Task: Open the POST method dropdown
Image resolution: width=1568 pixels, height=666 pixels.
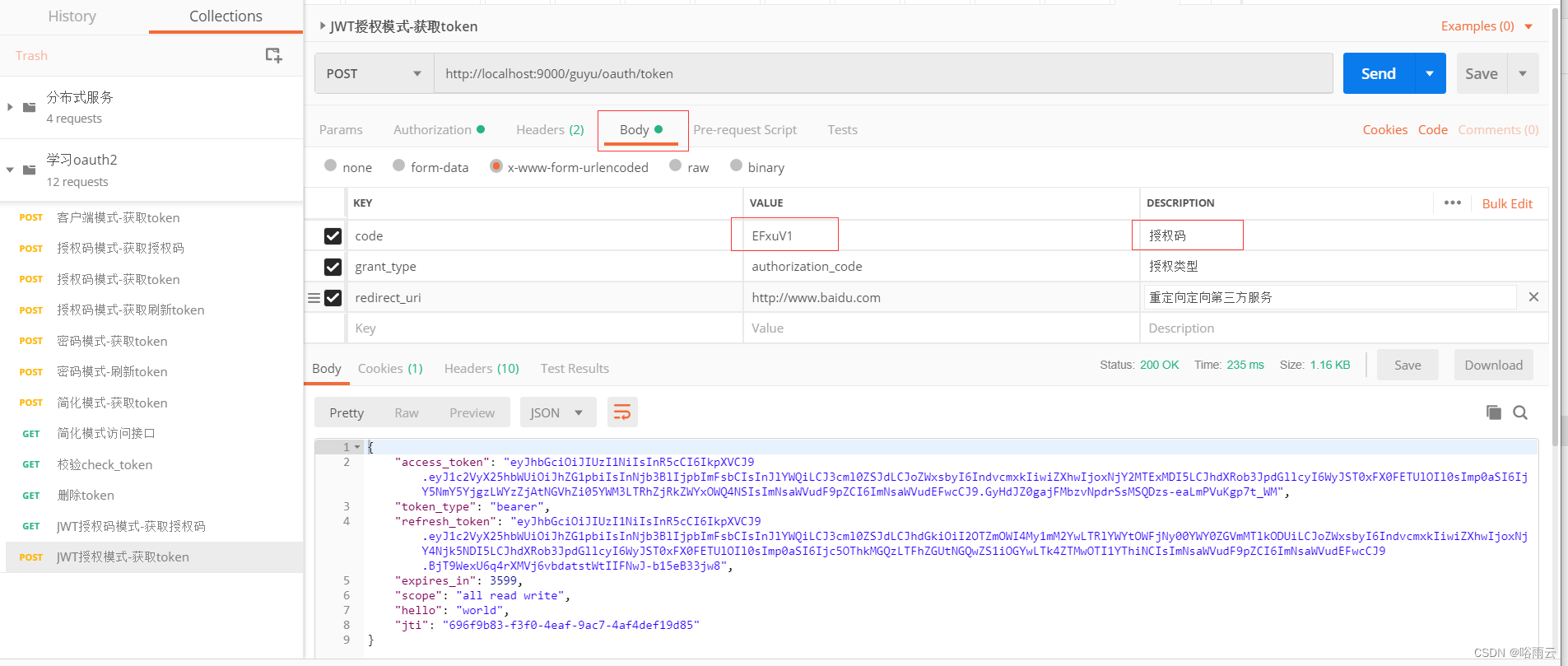Action: (374, 73)
